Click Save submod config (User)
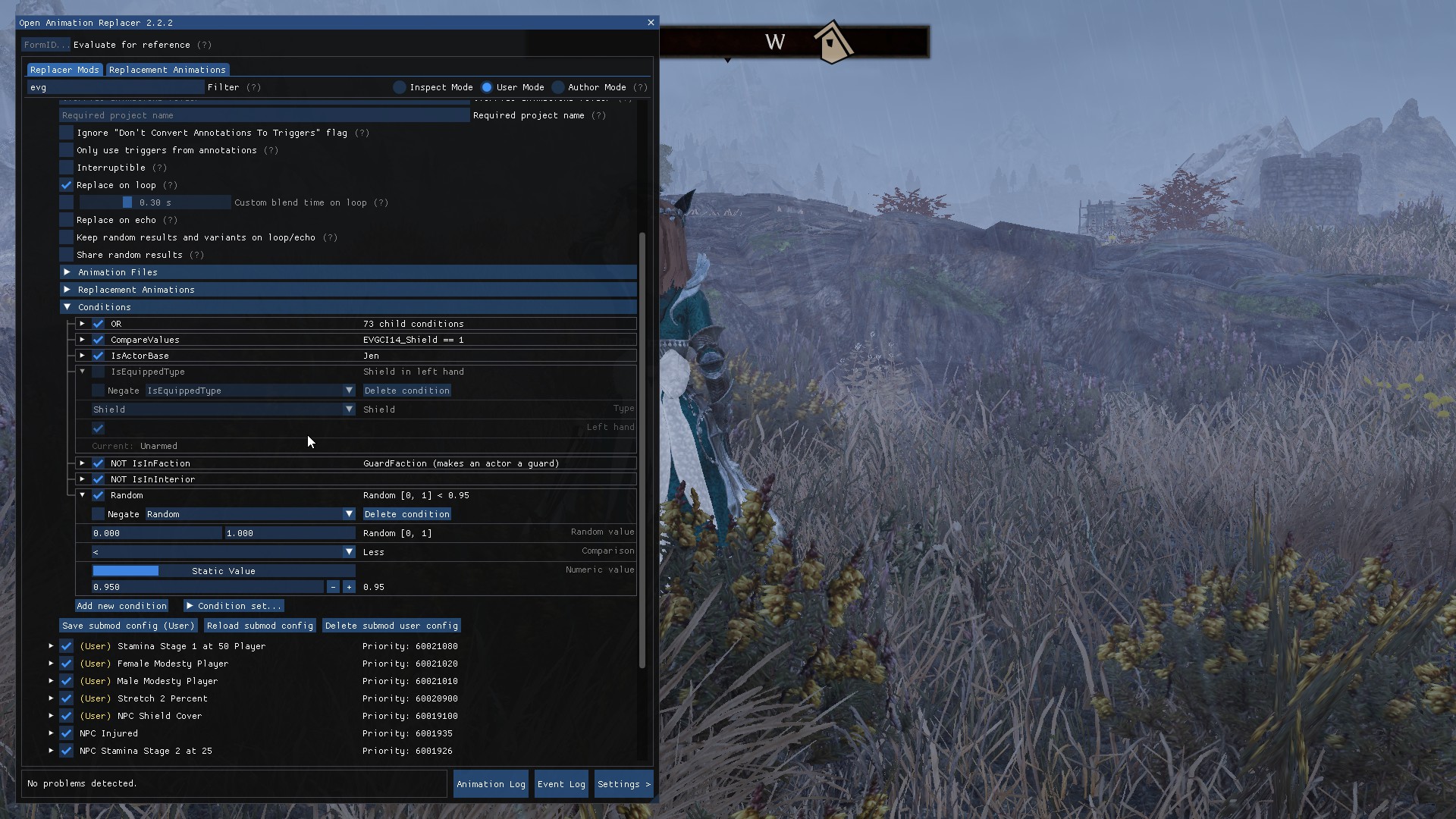The width and height of the screenshot is (1456, 819). [128, 626]
